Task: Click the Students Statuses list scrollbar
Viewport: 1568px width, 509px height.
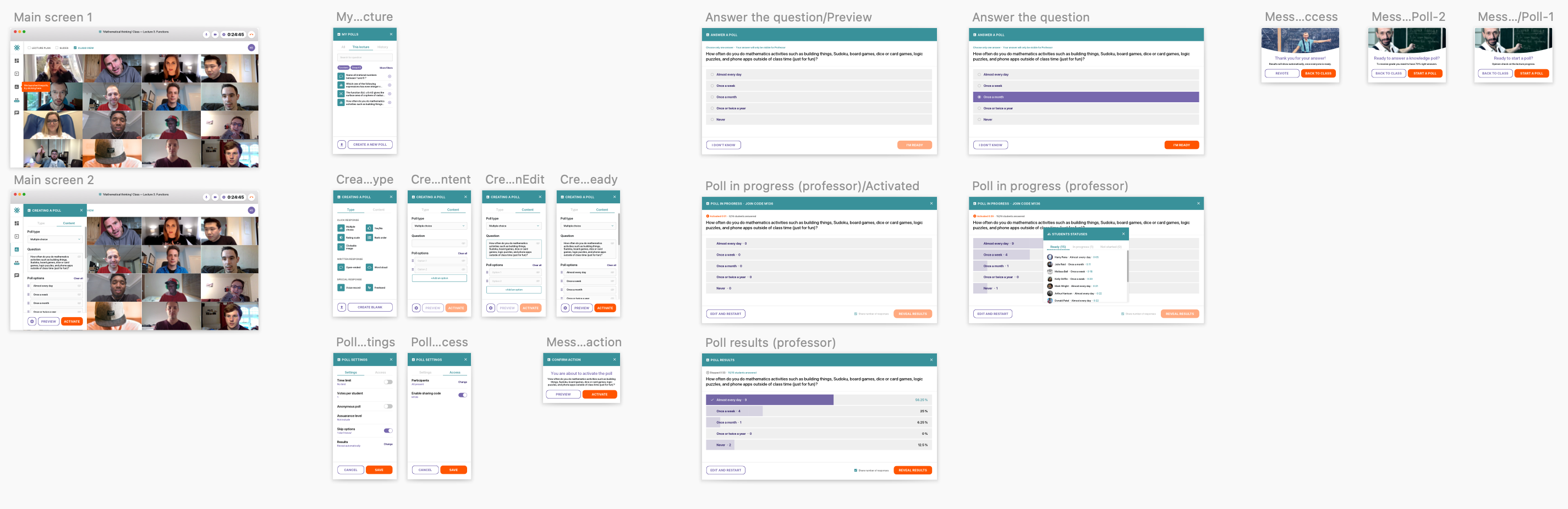Action: point(1127,268)
